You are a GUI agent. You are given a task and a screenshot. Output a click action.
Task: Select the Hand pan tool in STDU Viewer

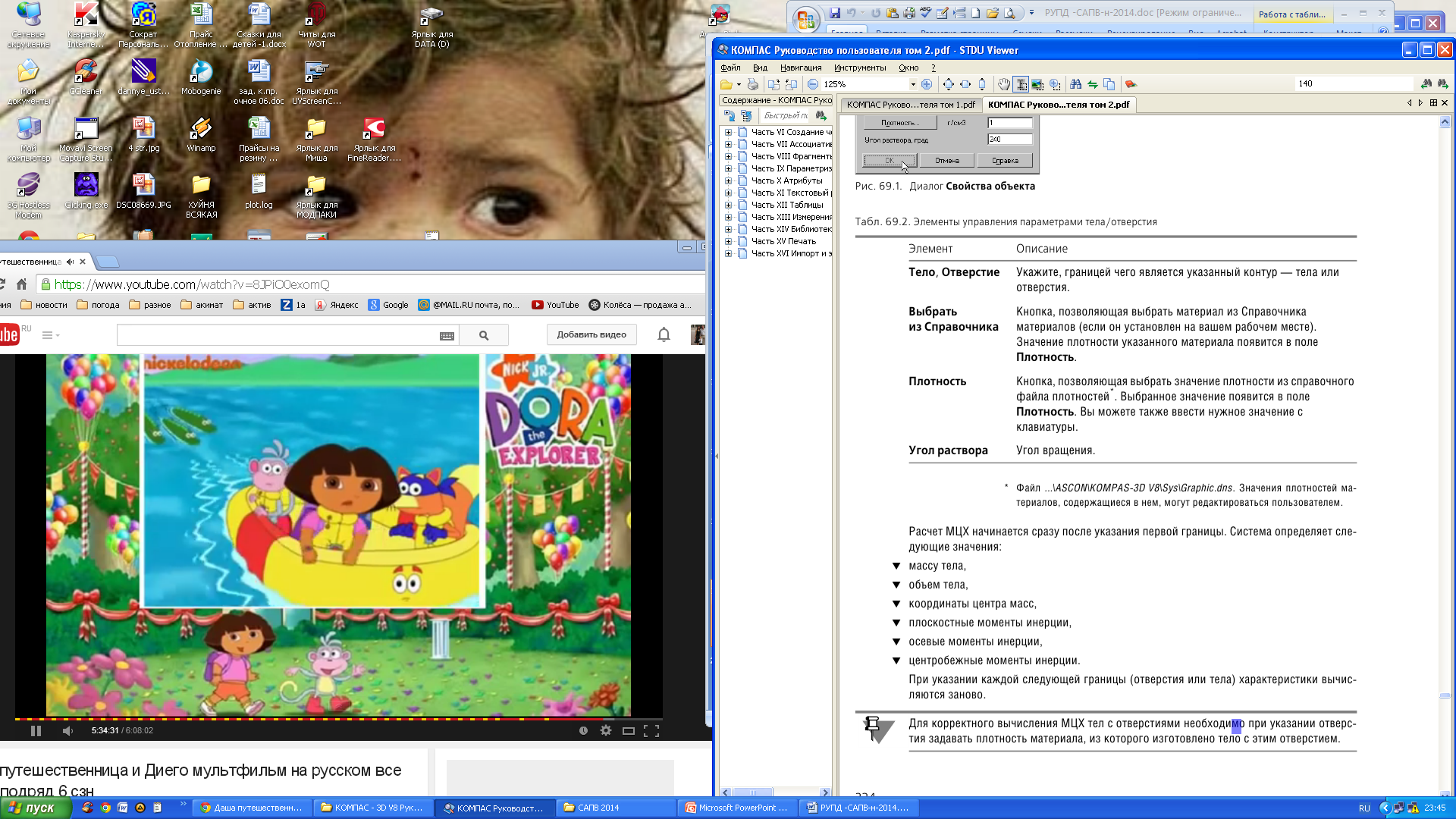(x=1004, y=84)
